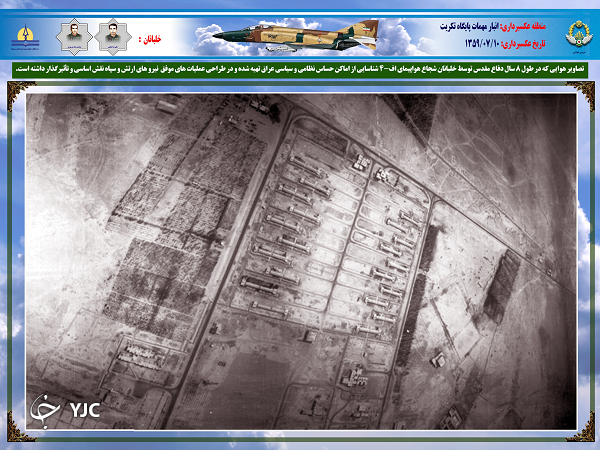Click the green banner description text
This screenshot has width=600, height=450.
[x=300, y=70]
